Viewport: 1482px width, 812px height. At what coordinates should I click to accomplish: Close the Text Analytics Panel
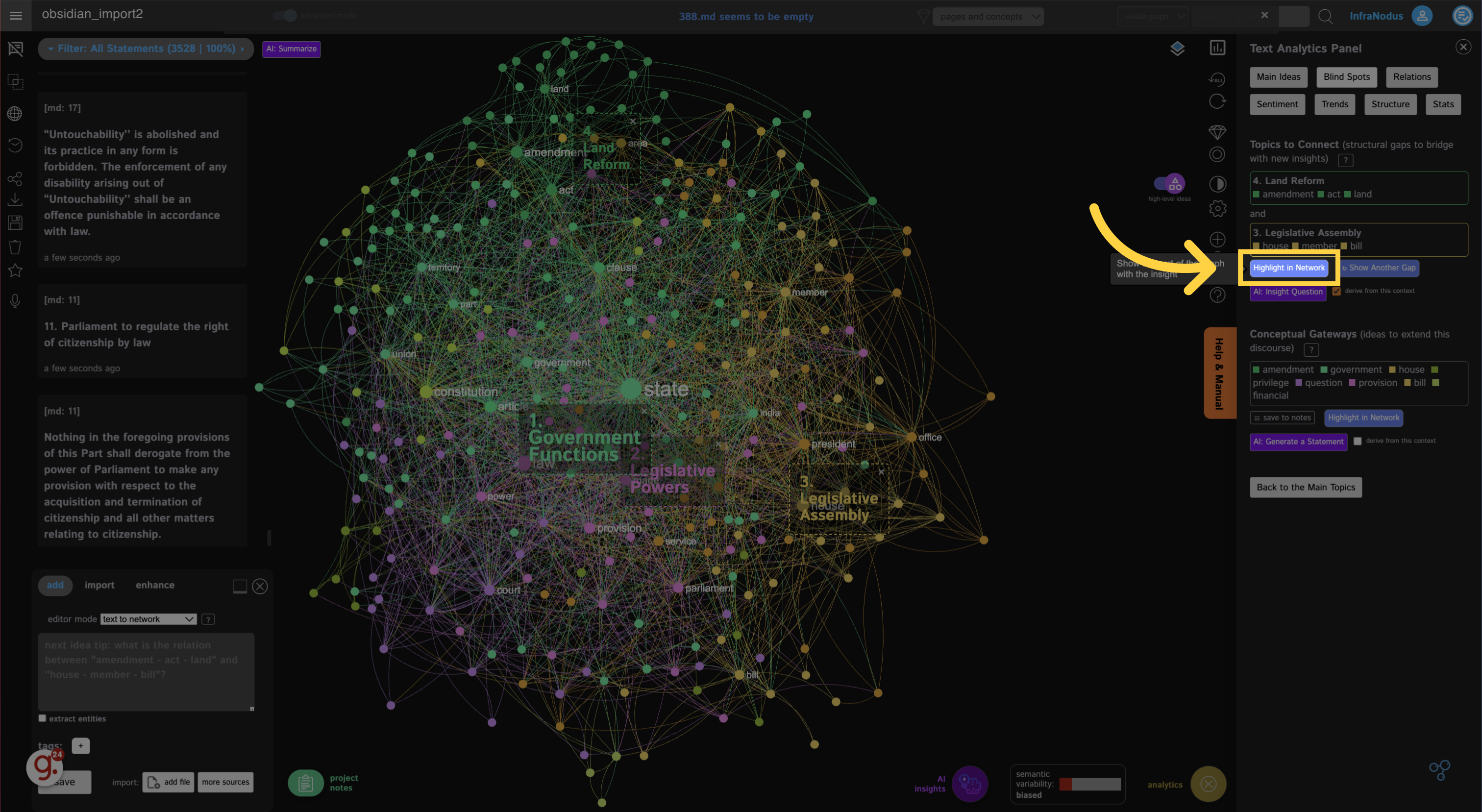(1463, 47)
